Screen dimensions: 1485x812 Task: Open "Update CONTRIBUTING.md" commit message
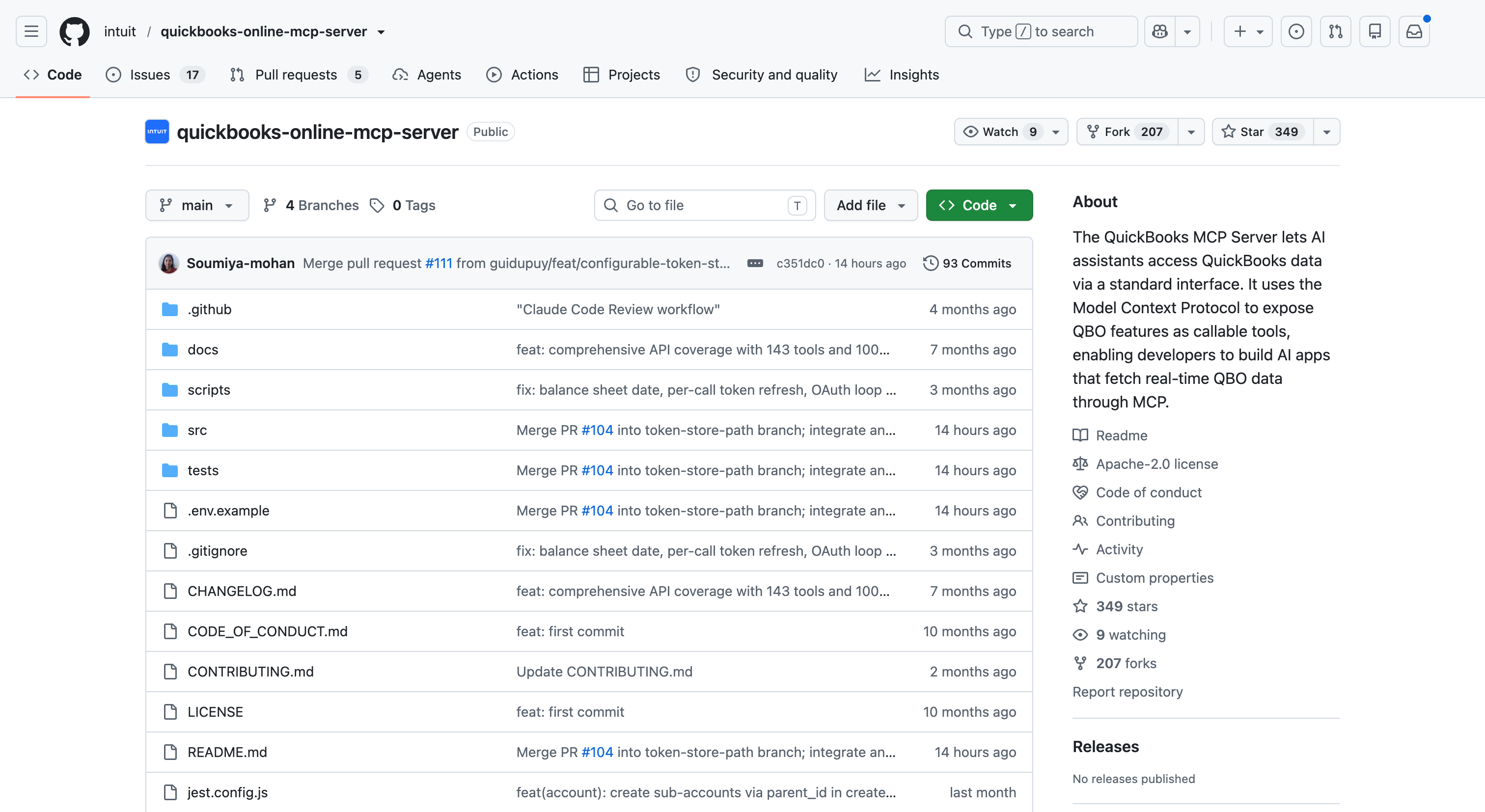[x=604, y=672]
